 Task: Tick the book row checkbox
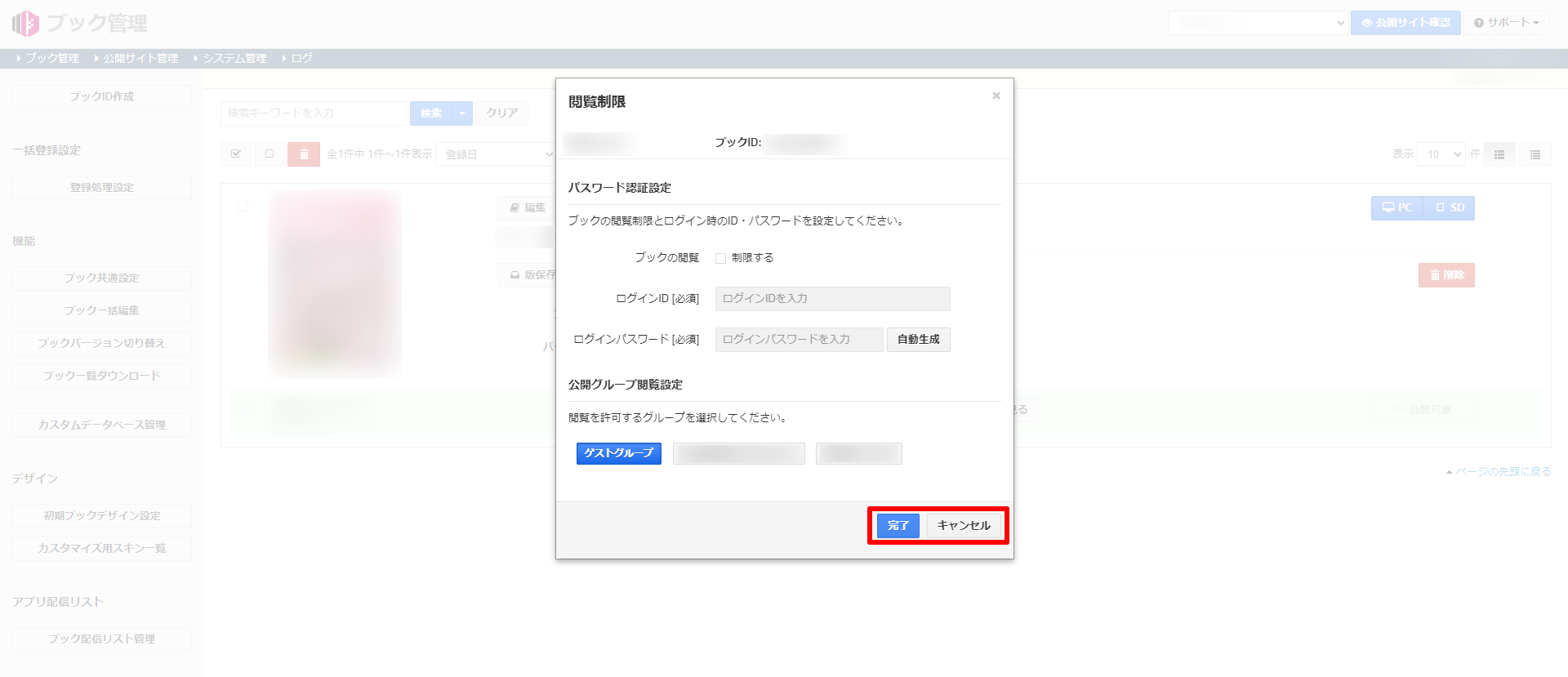243,207
